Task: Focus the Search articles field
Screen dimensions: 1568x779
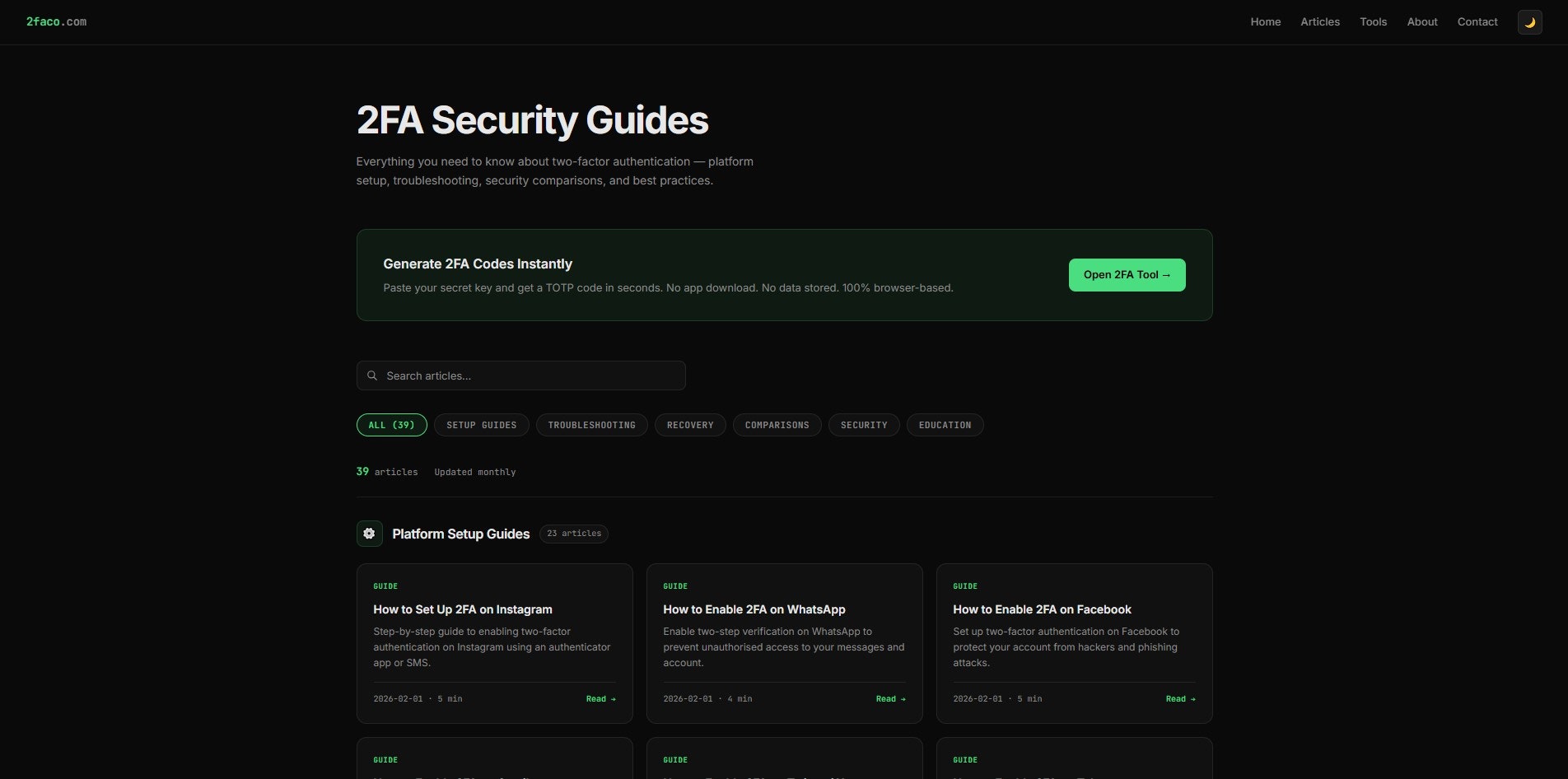Action: (x=520, y=376)
